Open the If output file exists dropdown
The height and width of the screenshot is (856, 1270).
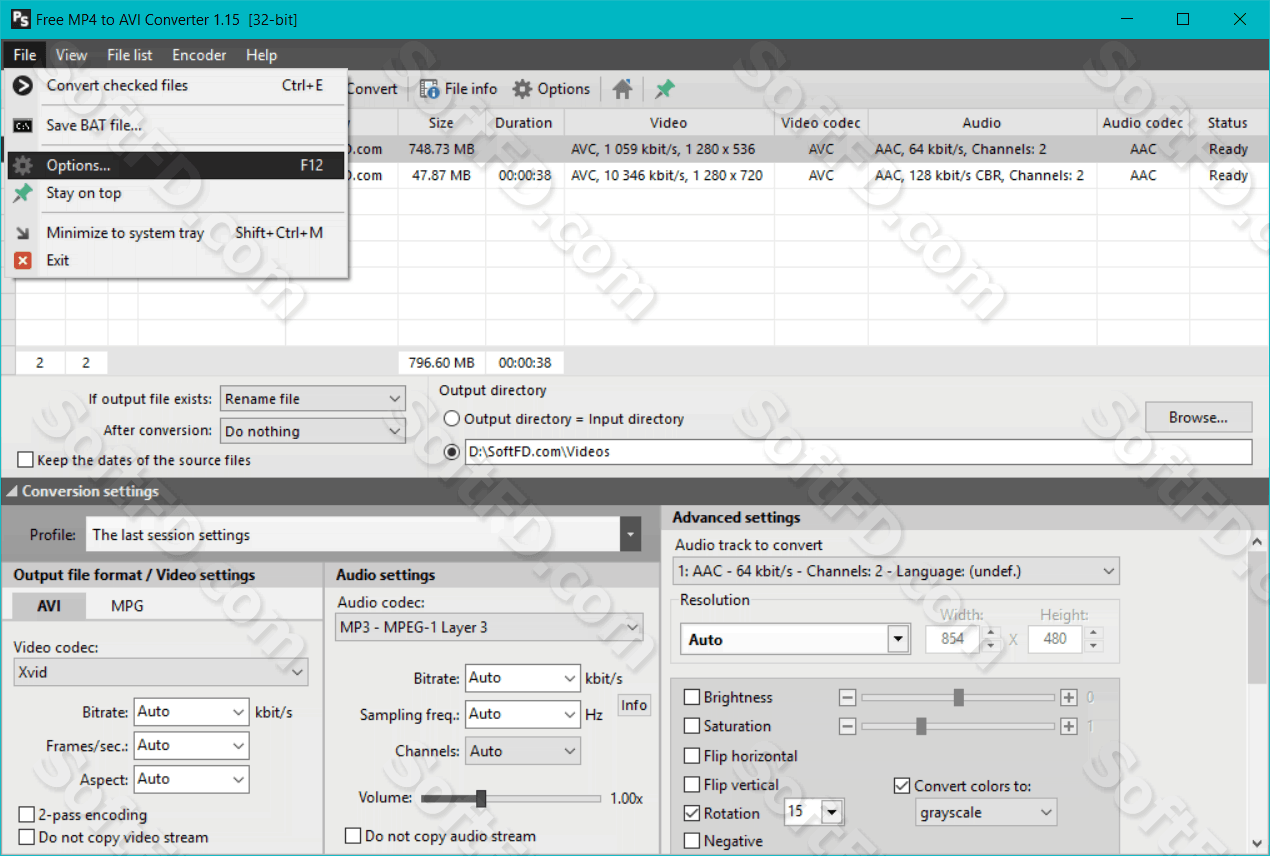[313, 398]
